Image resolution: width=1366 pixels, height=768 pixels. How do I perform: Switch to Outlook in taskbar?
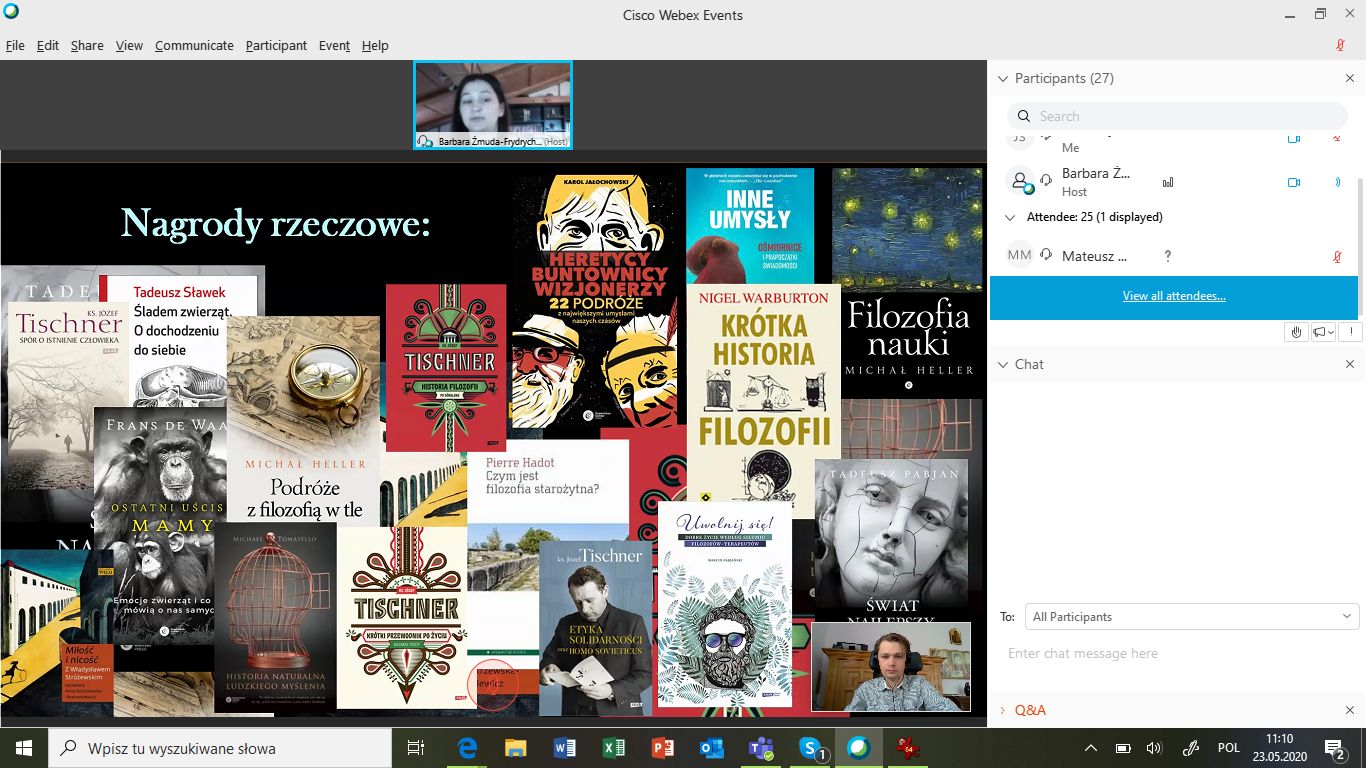click(x=712, y=747)
